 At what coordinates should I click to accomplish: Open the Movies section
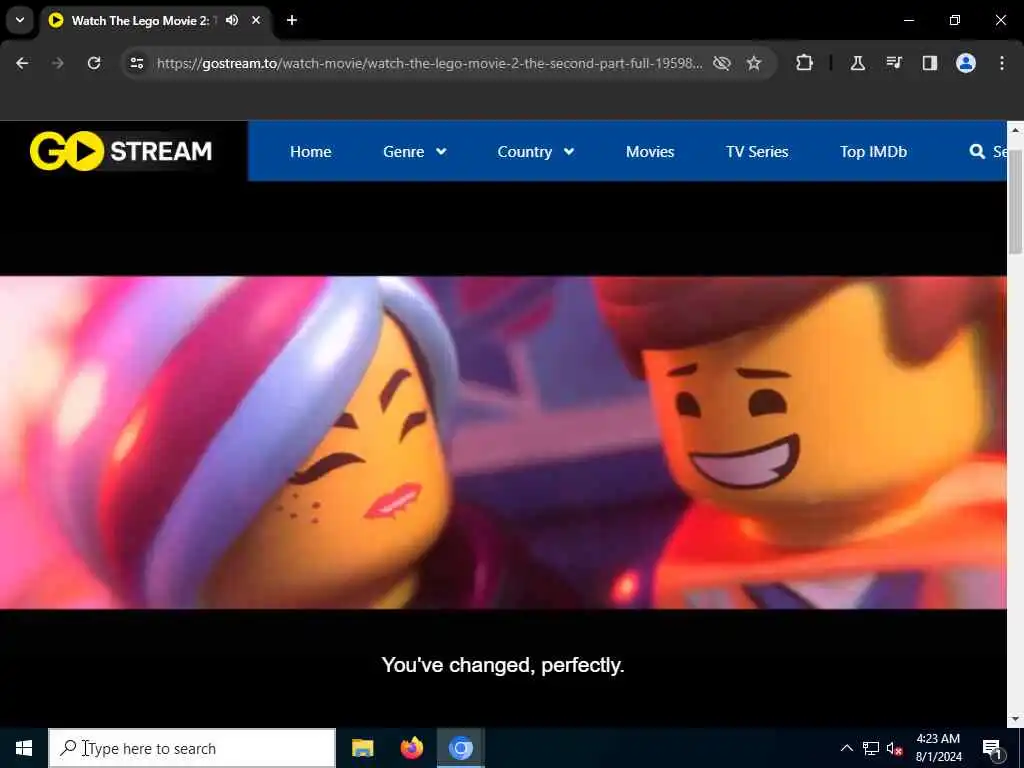tap(650, 152)
